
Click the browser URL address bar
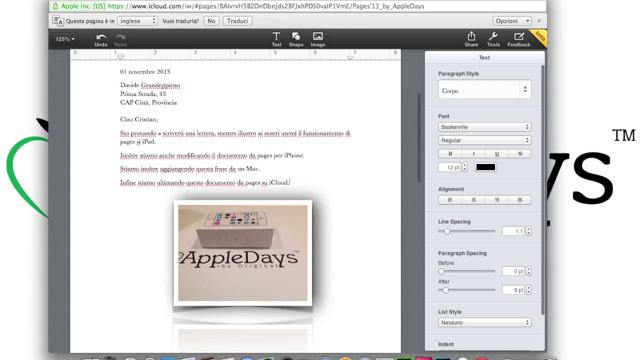point(297,6)
